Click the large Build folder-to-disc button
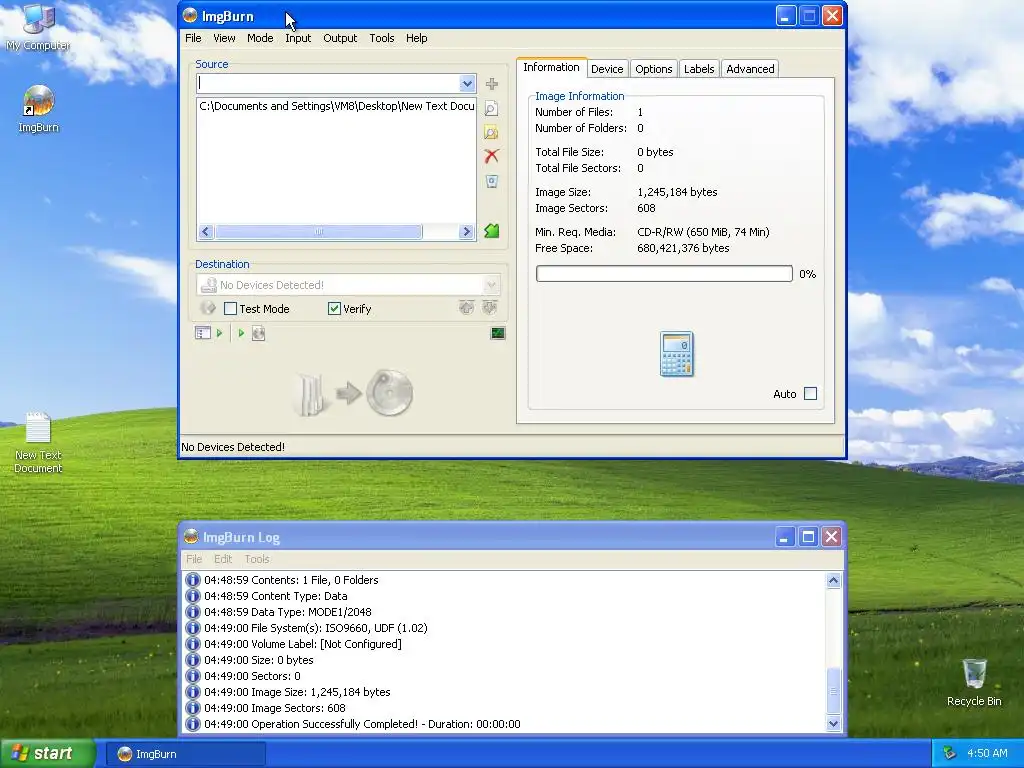This screenshot has width=1024, height=768. [355, 393]
